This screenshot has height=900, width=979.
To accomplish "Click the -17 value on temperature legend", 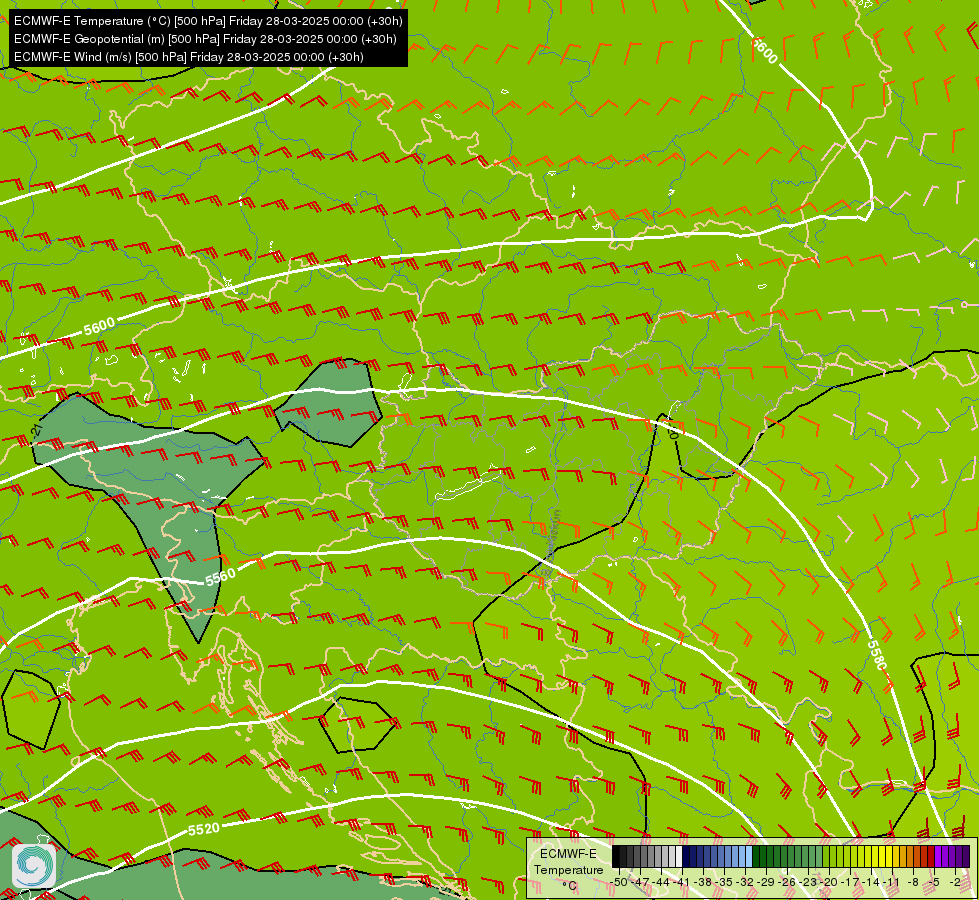I will 850,882.
